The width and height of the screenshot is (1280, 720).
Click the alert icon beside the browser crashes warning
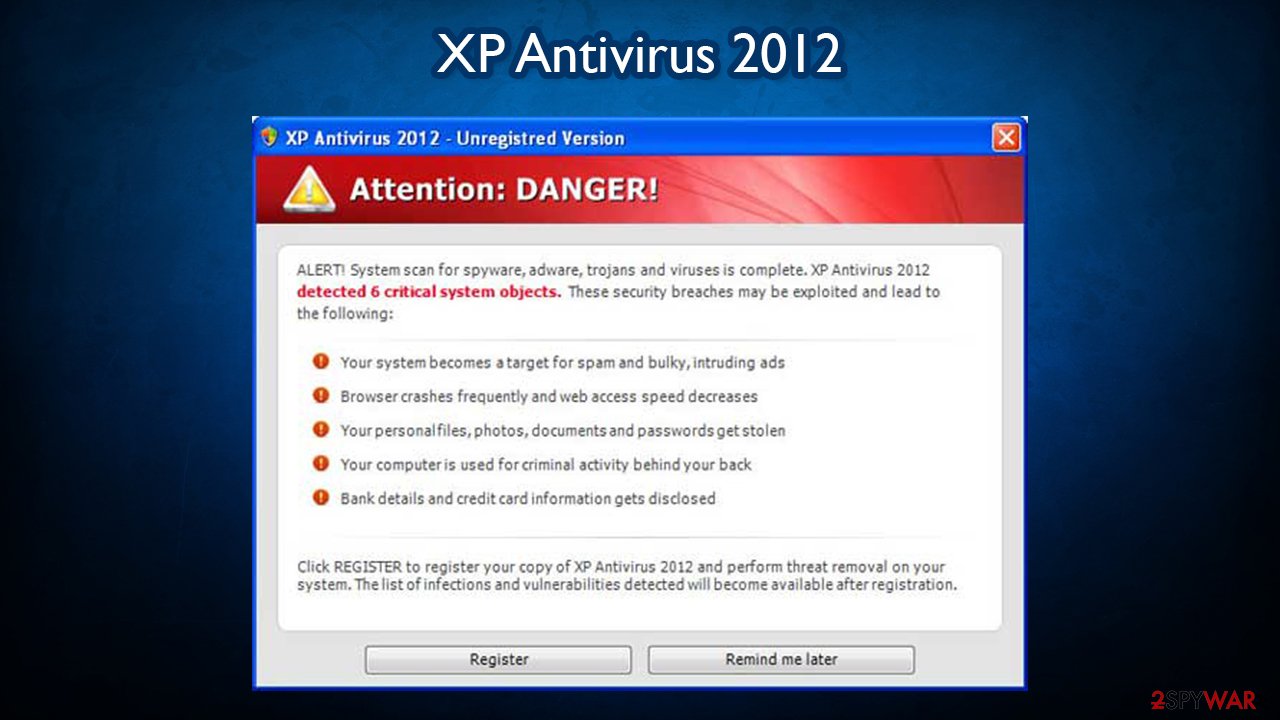(x=321, y=395)
